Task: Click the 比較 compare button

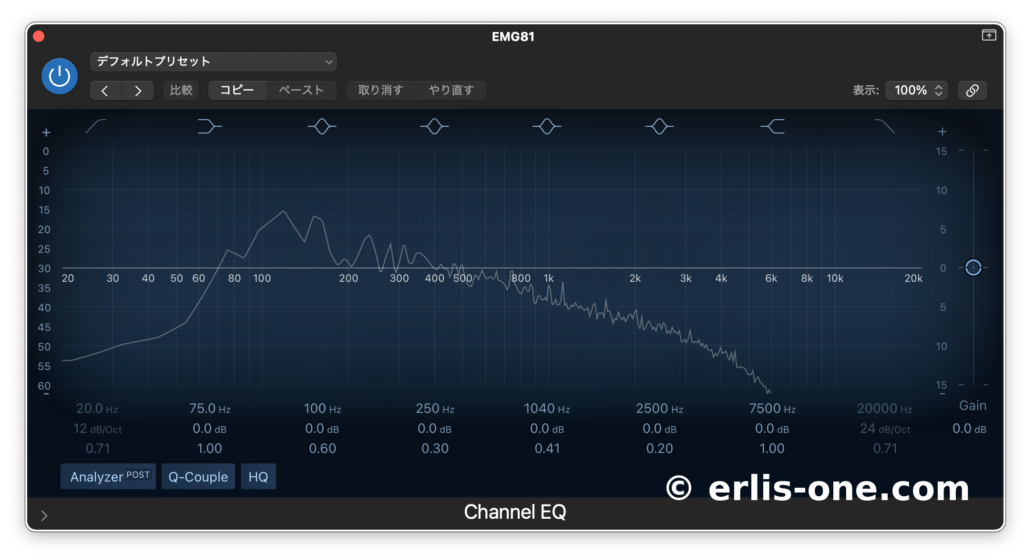Action: tap(181, 90)
